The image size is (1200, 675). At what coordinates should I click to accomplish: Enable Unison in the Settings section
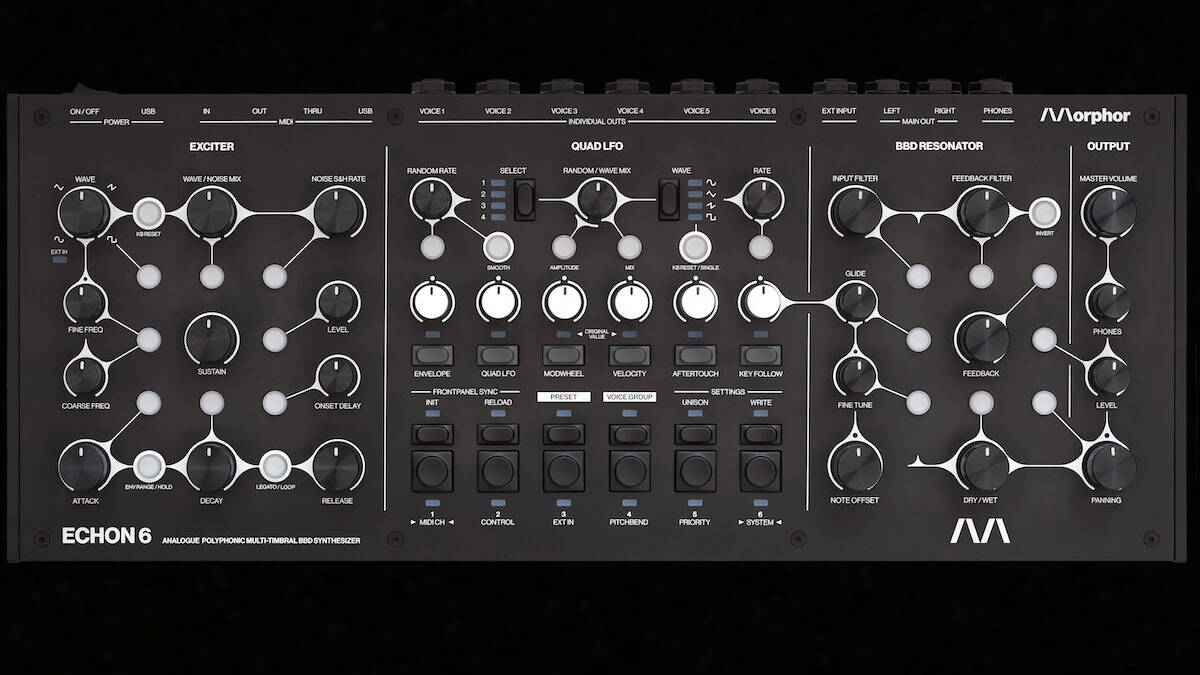pos(694,433)
